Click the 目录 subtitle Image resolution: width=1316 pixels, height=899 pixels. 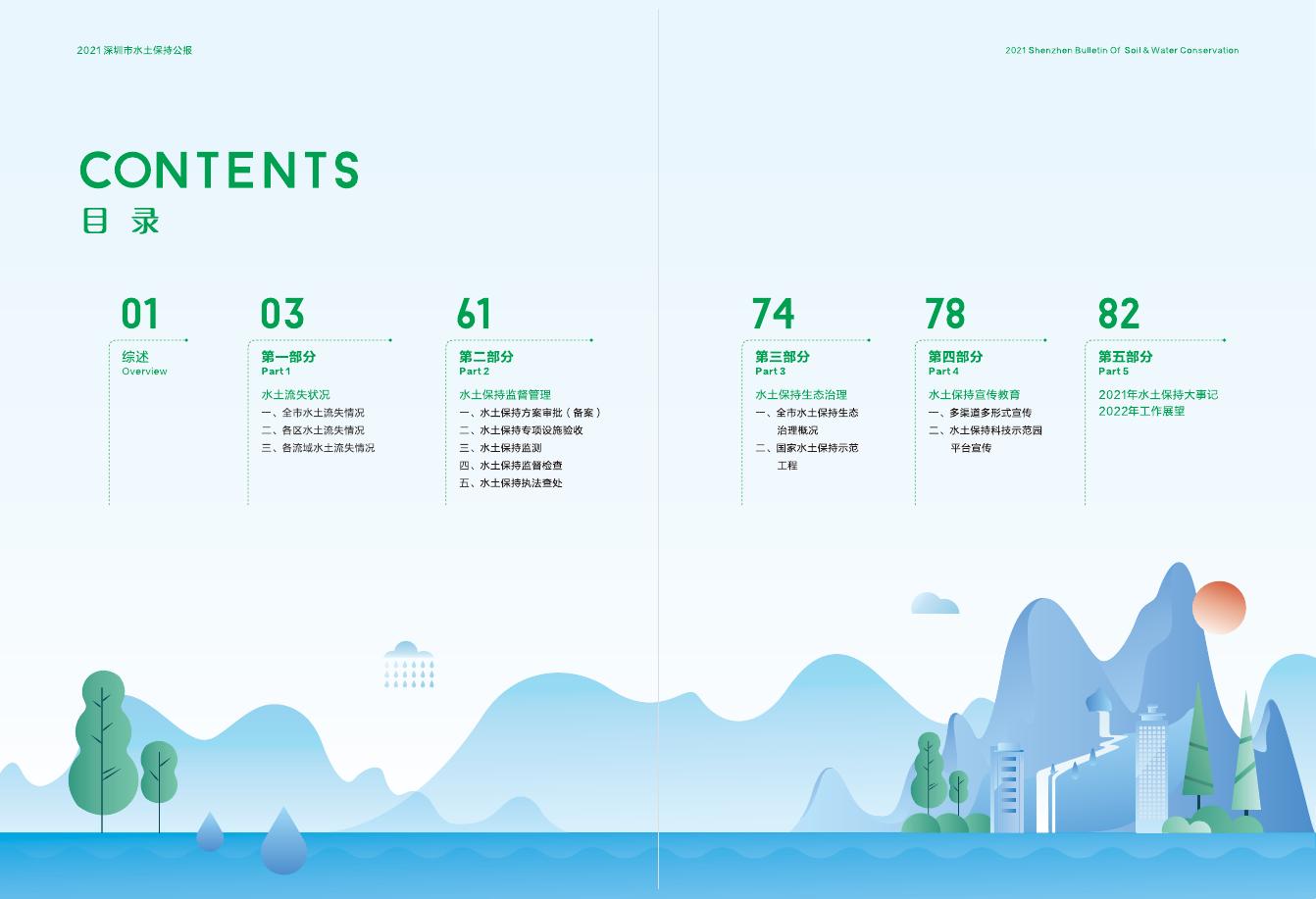pyautogui.click(x=121, y=221)
